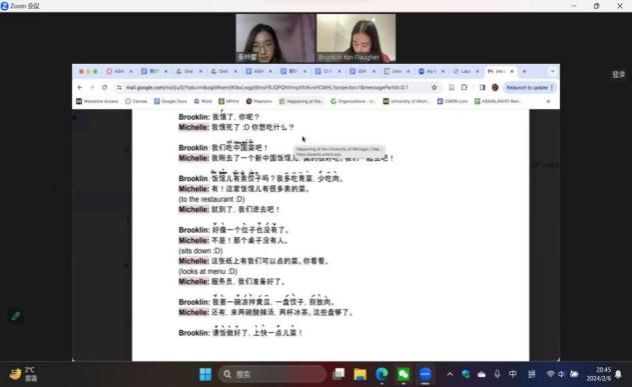Open Task View on the taskbar
The image size is (632, 387).
339,375
